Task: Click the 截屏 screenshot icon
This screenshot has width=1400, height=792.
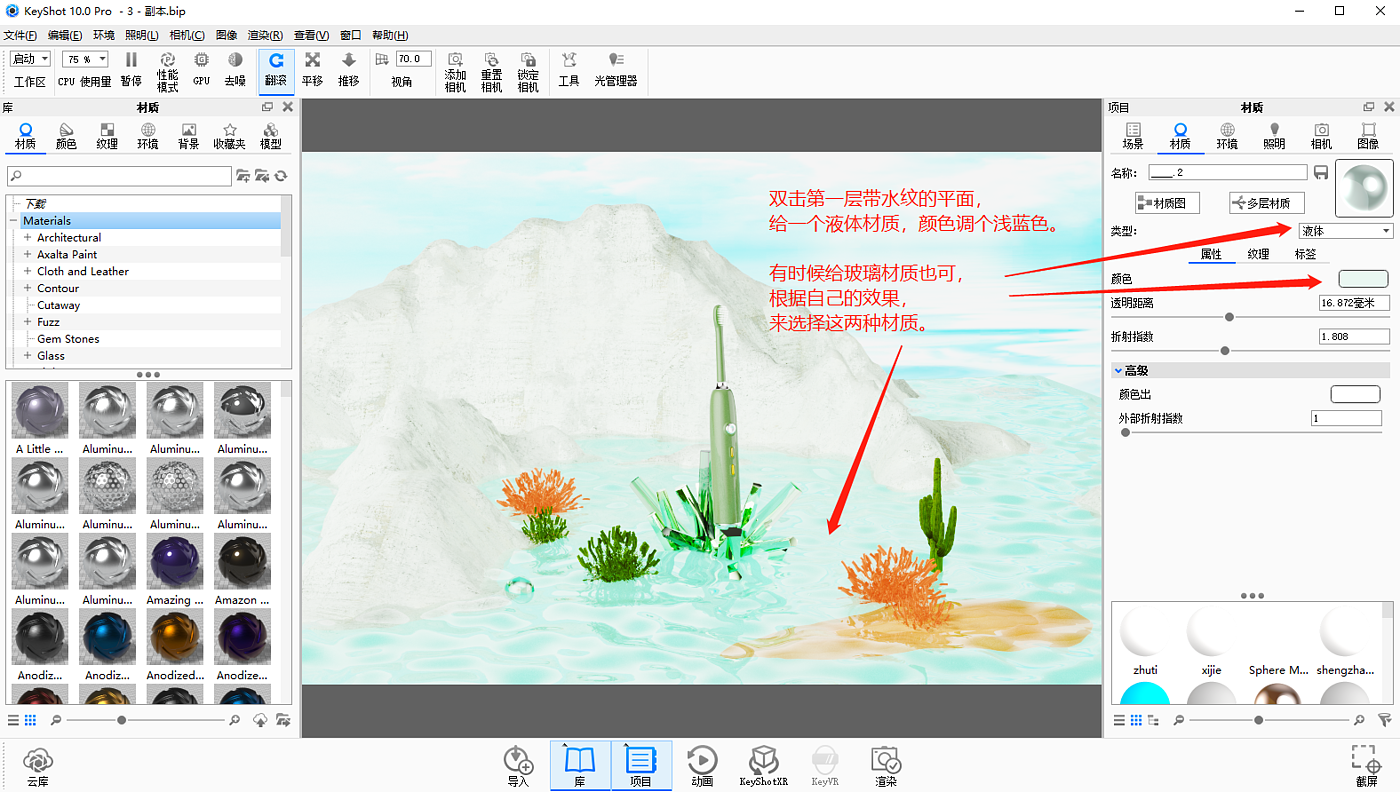Action: [x=1366, y=765]
